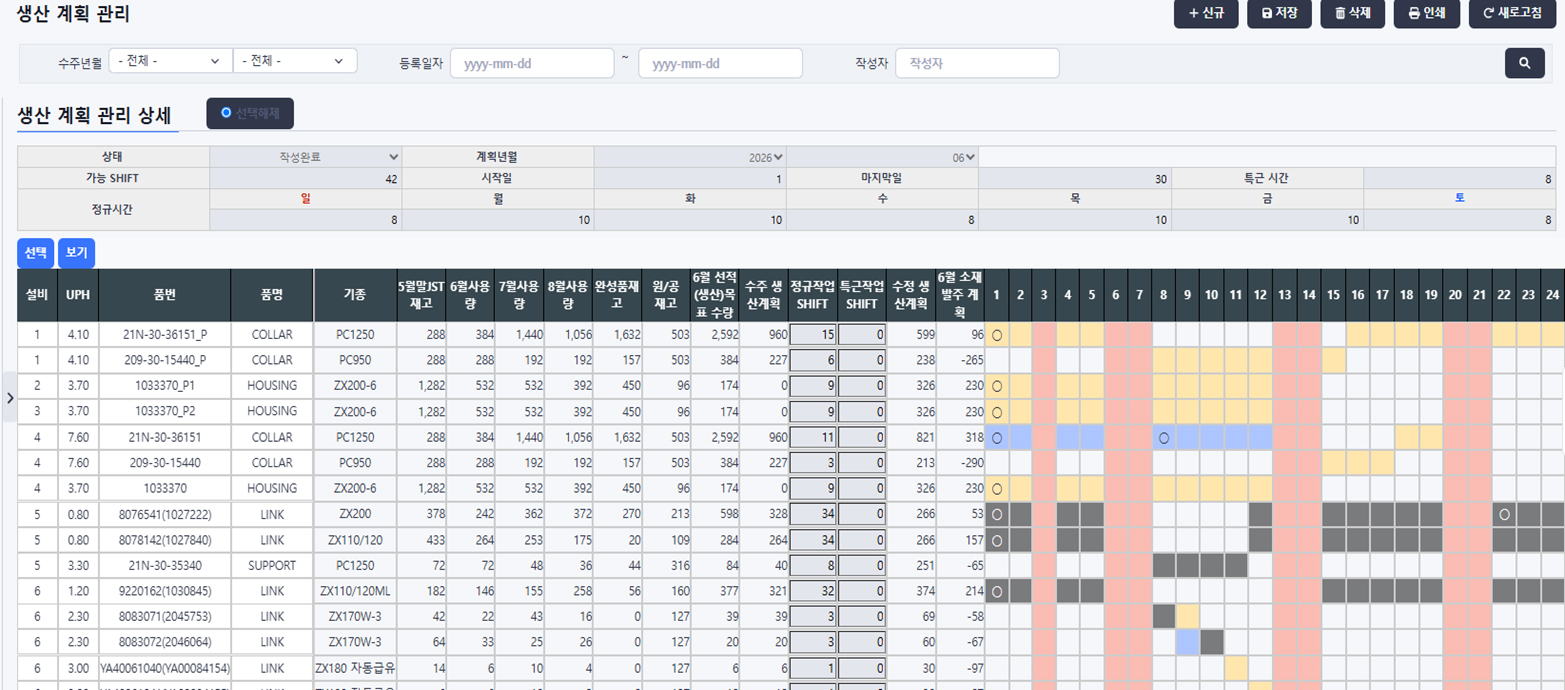Toggle day 1 circle in 1033370_P2 row
The width and height of the screenshot is (1565, 690).
996,411
